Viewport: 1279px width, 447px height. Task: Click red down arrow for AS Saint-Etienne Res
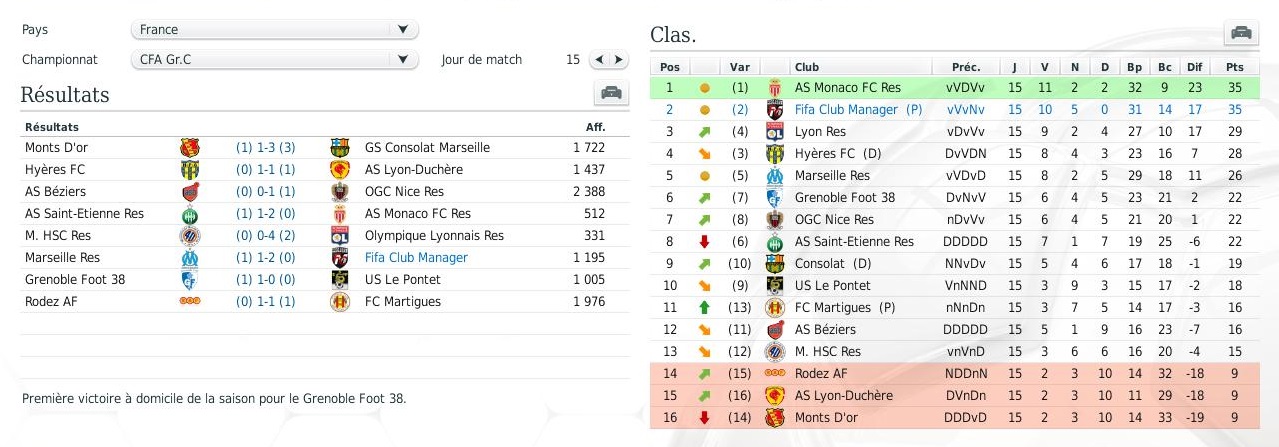(x=704, y=241)
